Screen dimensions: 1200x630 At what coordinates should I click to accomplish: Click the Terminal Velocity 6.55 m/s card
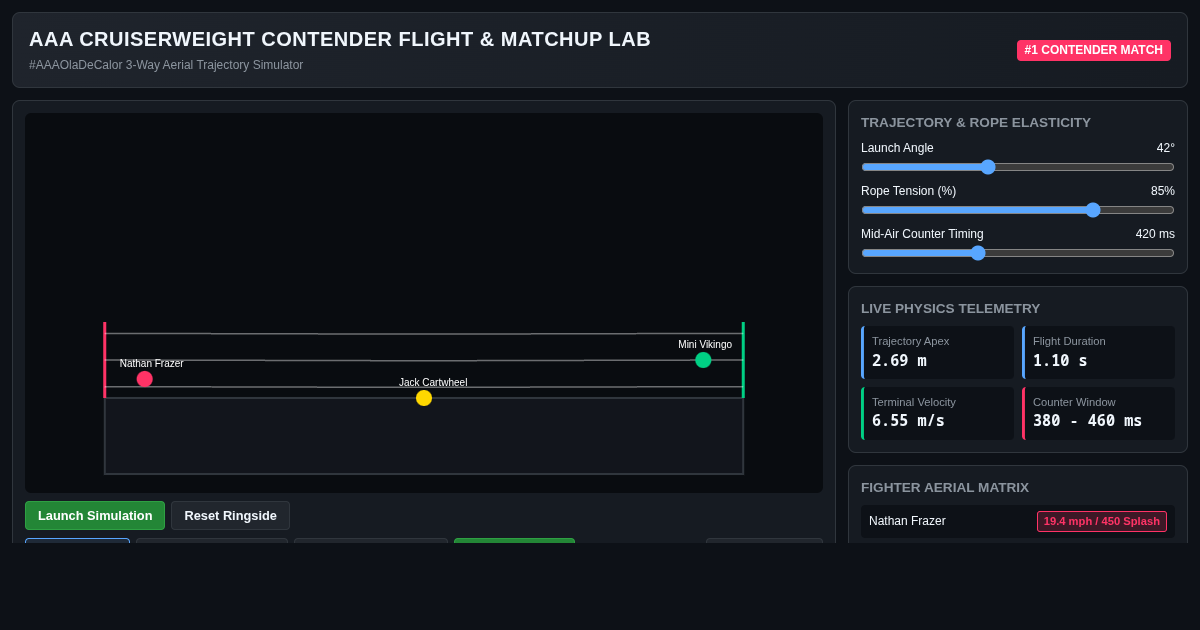(x=938, y=413)
